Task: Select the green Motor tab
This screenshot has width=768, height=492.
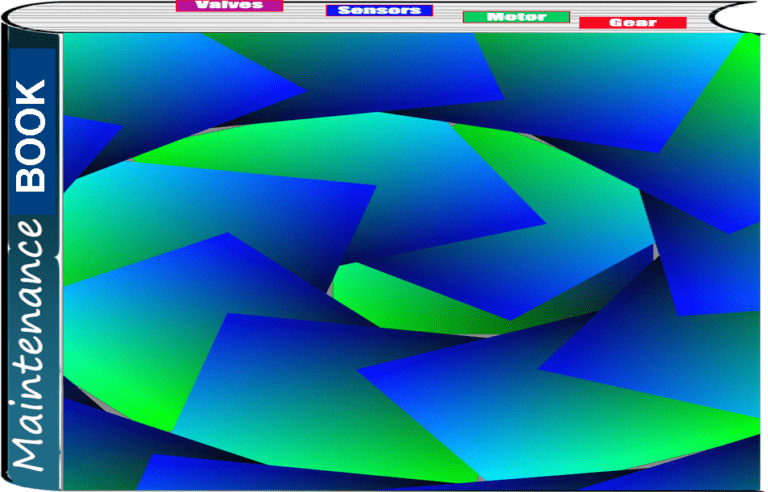Action: pos(516,17)
